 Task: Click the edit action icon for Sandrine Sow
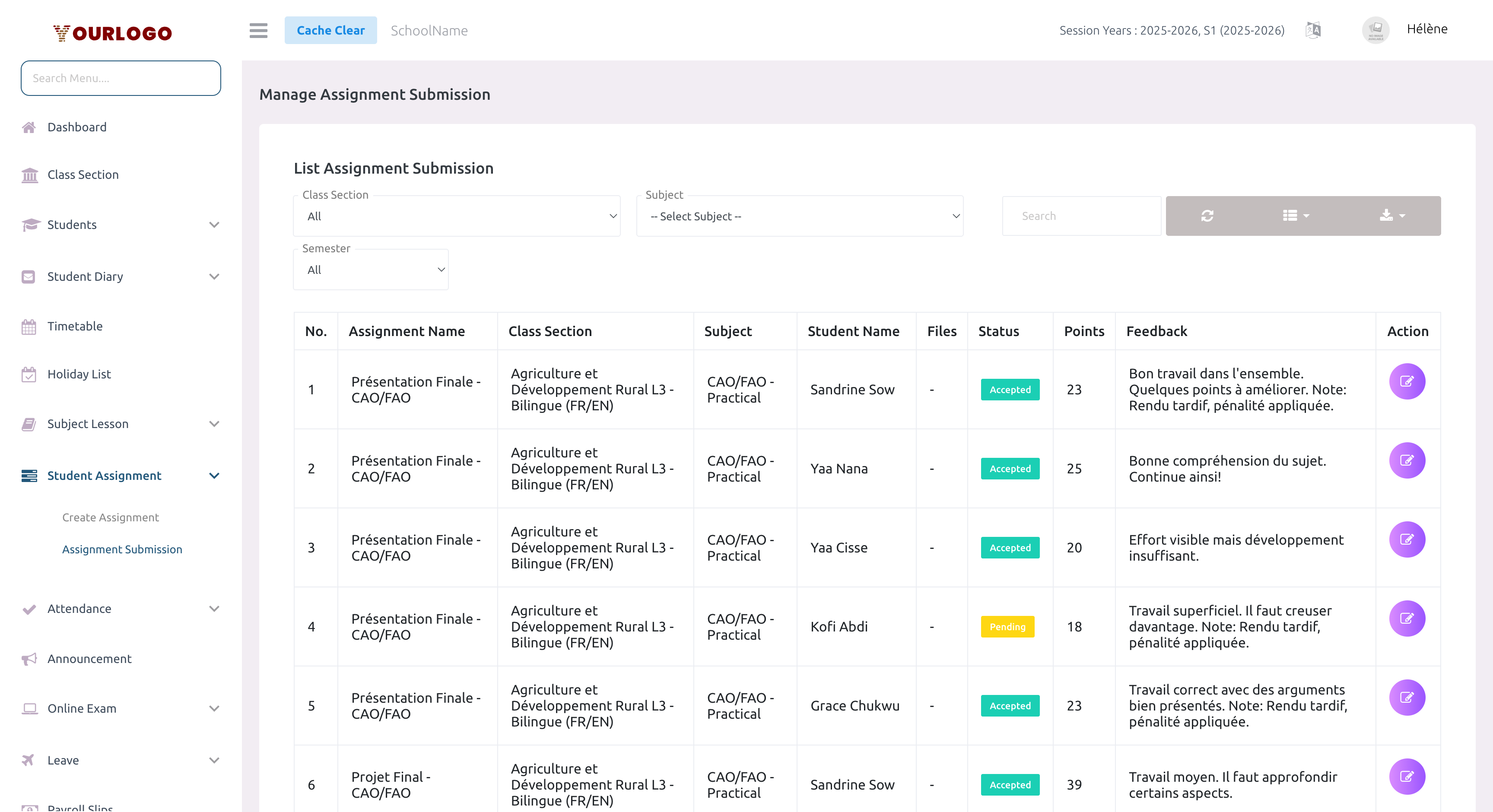click(x=1407, y=381)
